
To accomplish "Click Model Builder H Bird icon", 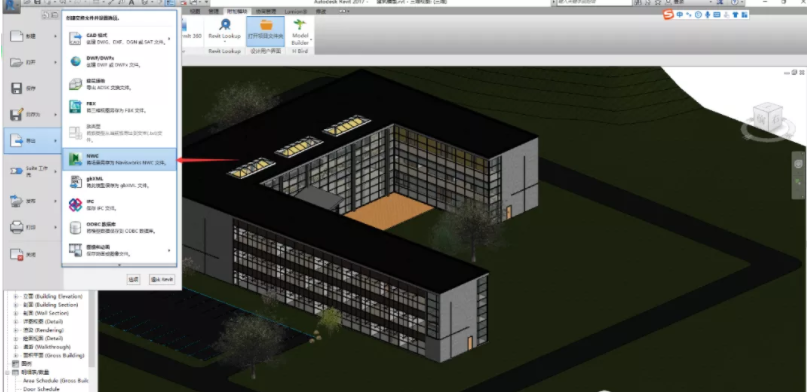I will pos(300,25).
